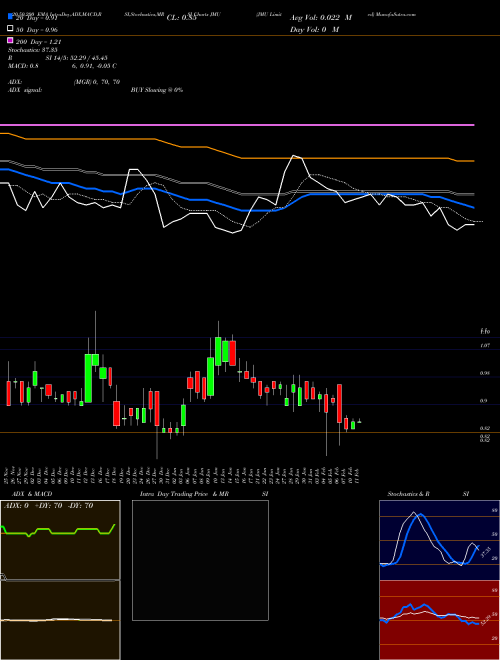Click the 'MACD: 0.8' reading

tap(23, 66)
